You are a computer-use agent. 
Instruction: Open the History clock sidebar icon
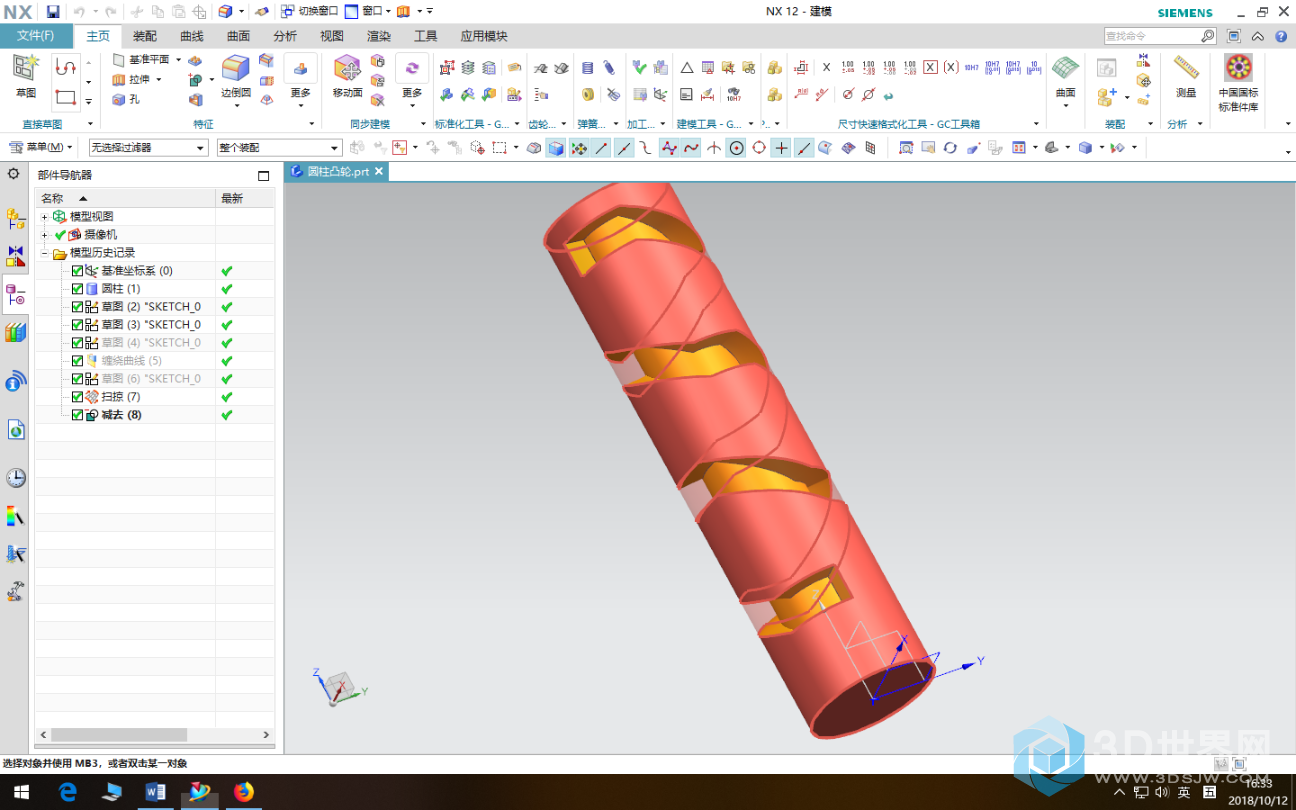[x=15, y=478]
